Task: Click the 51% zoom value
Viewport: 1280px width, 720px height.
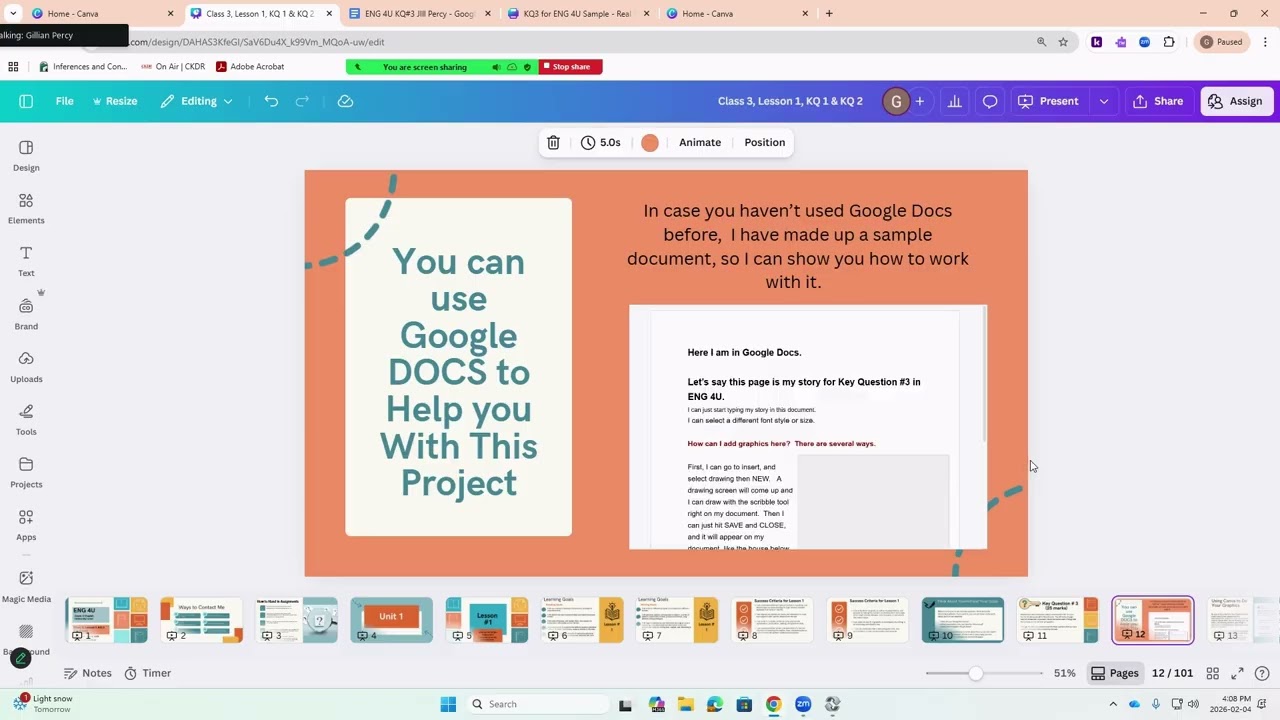Action: [1065, 673]
